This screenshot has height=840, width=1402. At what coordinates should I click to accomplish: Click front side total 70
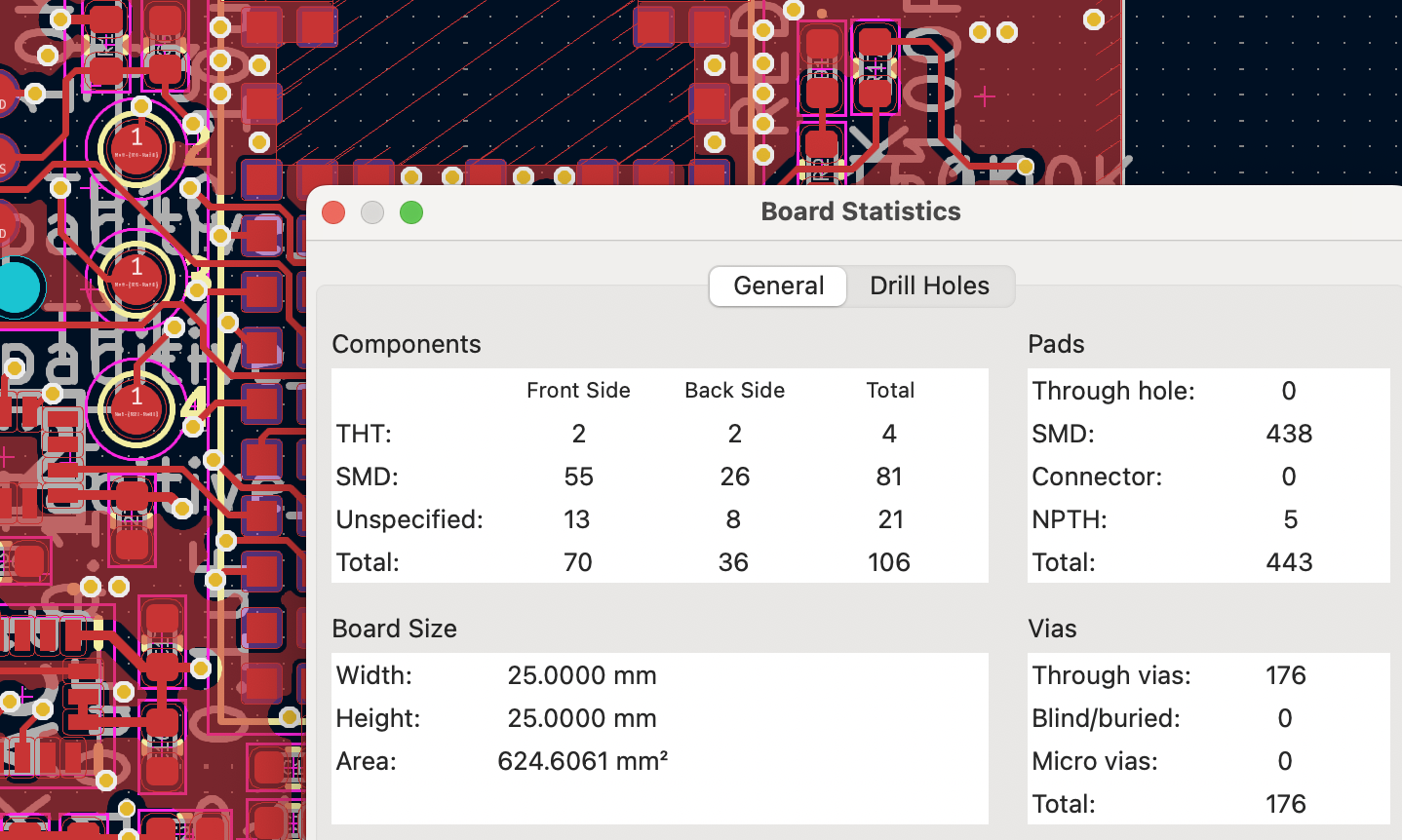[x=578, y=562]
